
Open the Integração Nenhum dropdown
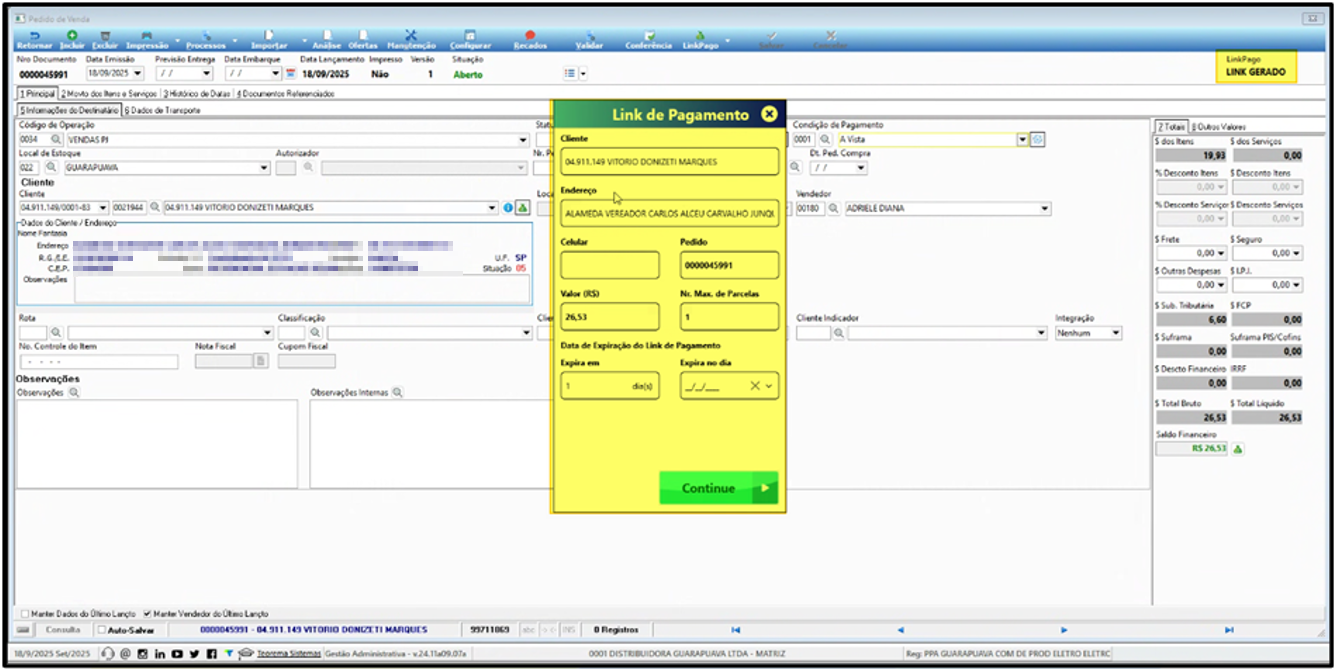click(x=1116, y=332)
